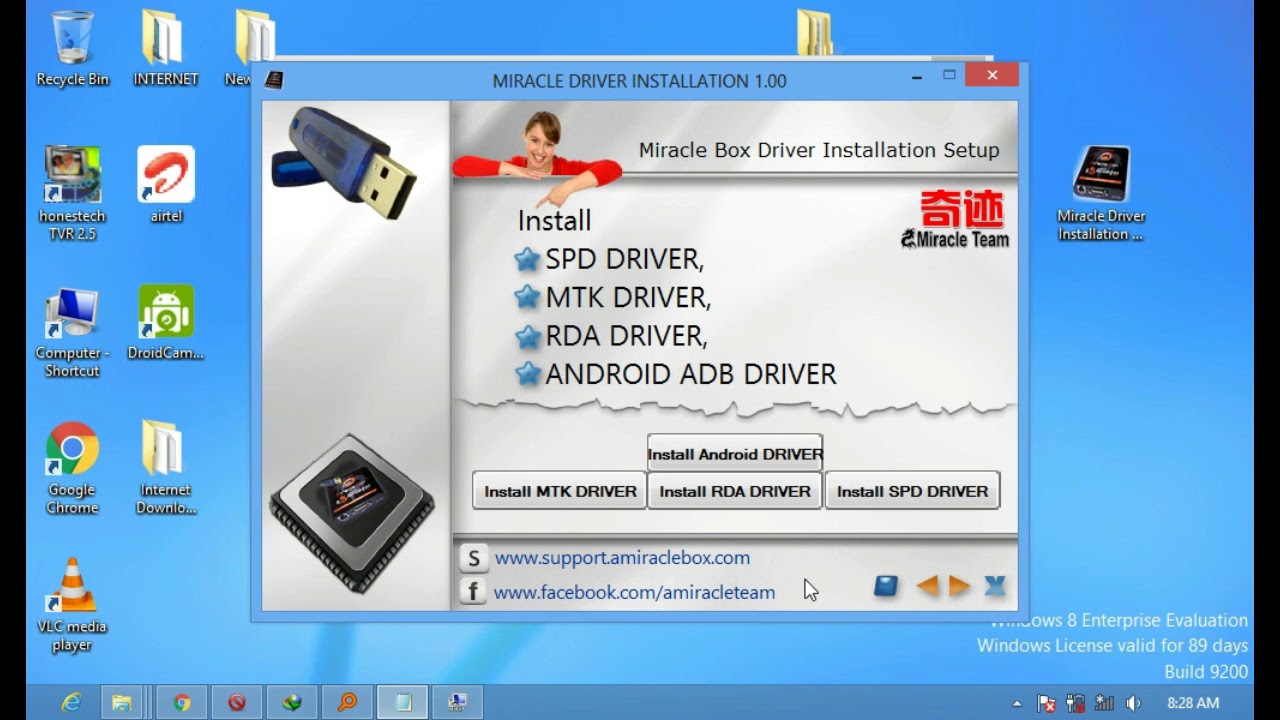This screenshot has height=720, width=1280.
Task: Click the Action Center flag tray icon
Action: click(x=1046, y=703)
